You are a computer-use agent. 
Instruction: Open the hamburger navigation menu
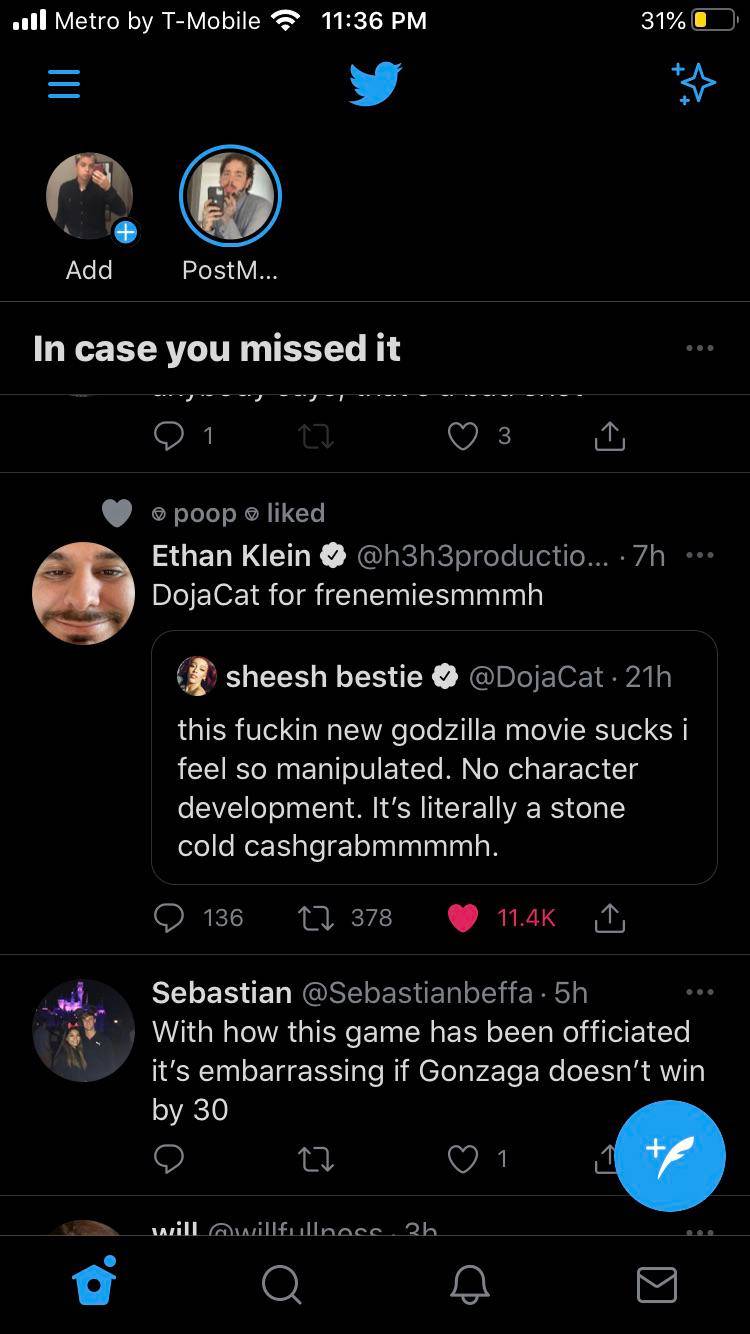point(63,84)
